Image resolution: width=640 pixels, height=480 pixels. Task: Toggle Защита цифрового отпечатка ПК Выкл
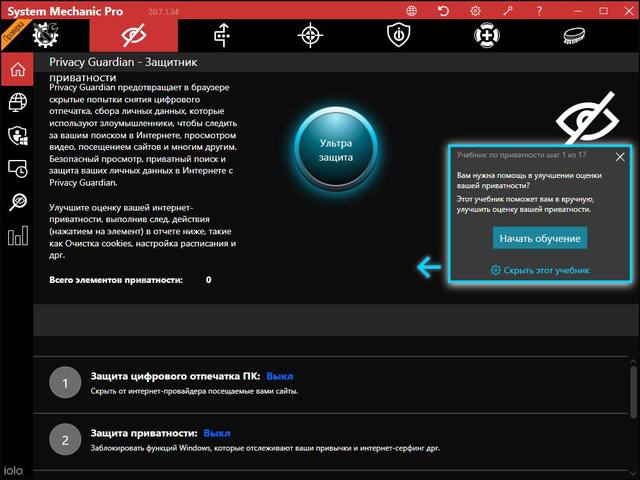pyautogui.click(x=280, y=376)
